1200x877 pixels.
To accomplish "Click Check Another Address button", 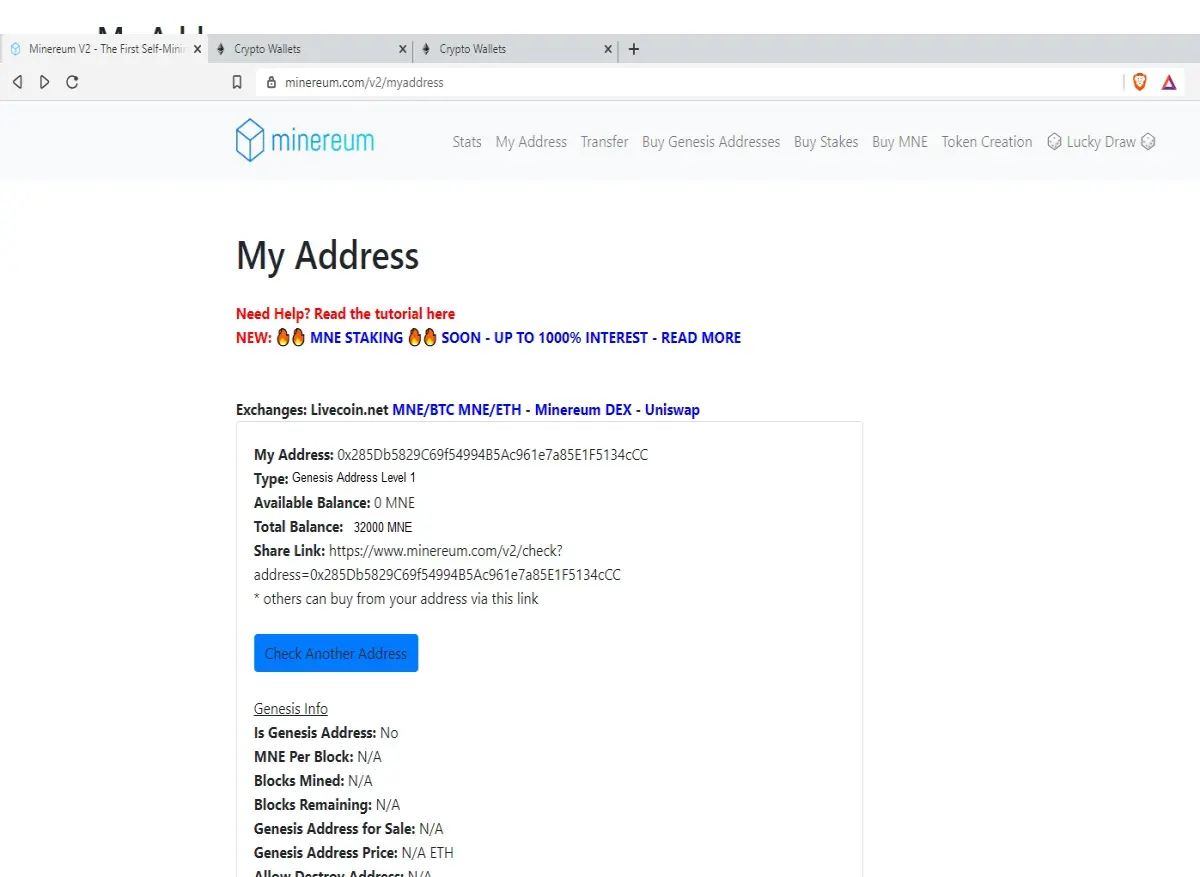I will [336, 653].
